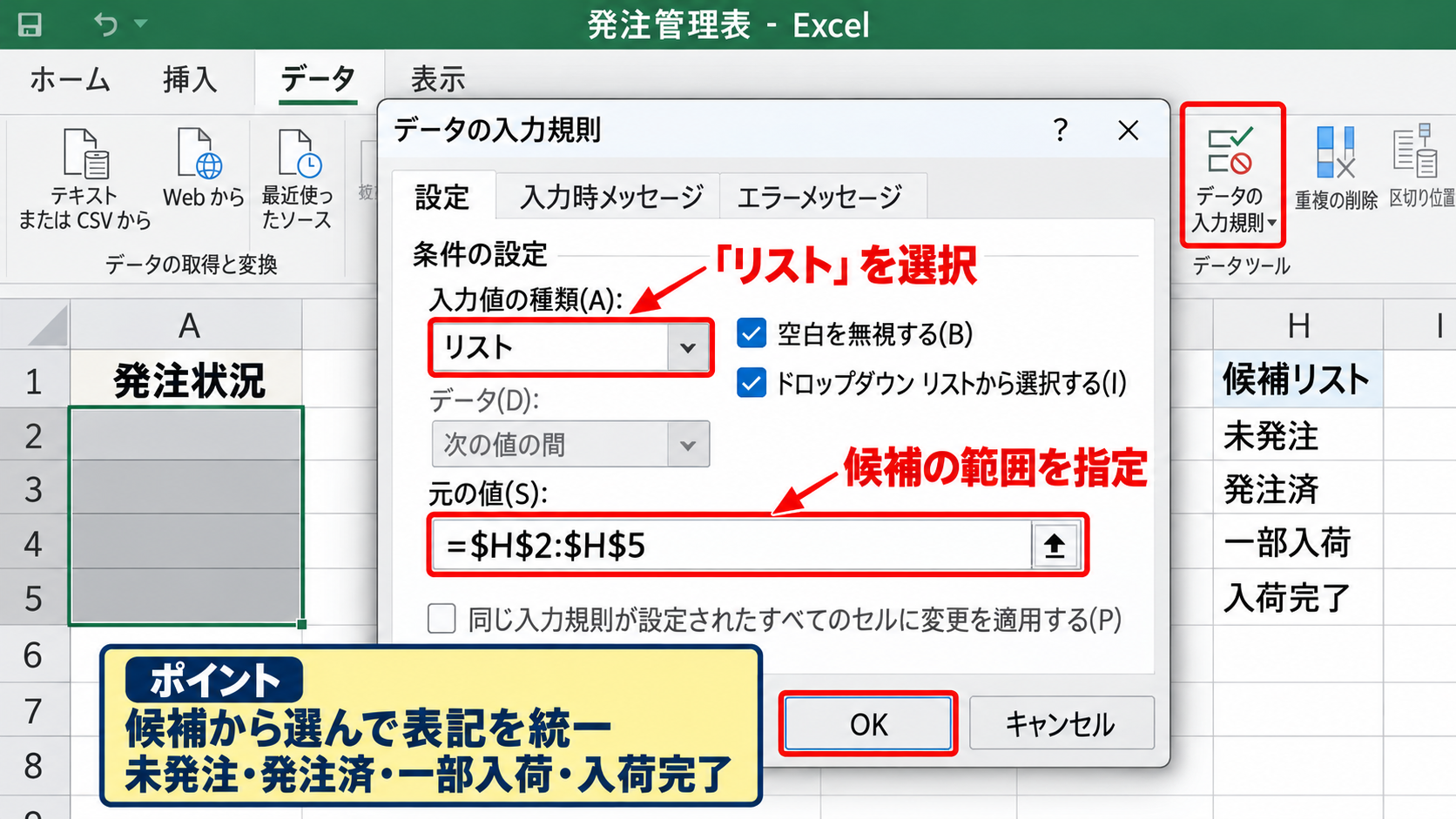
Task: Click the 重複の削除 remove duplicates icon
Action: click(x=1336, y=170)
